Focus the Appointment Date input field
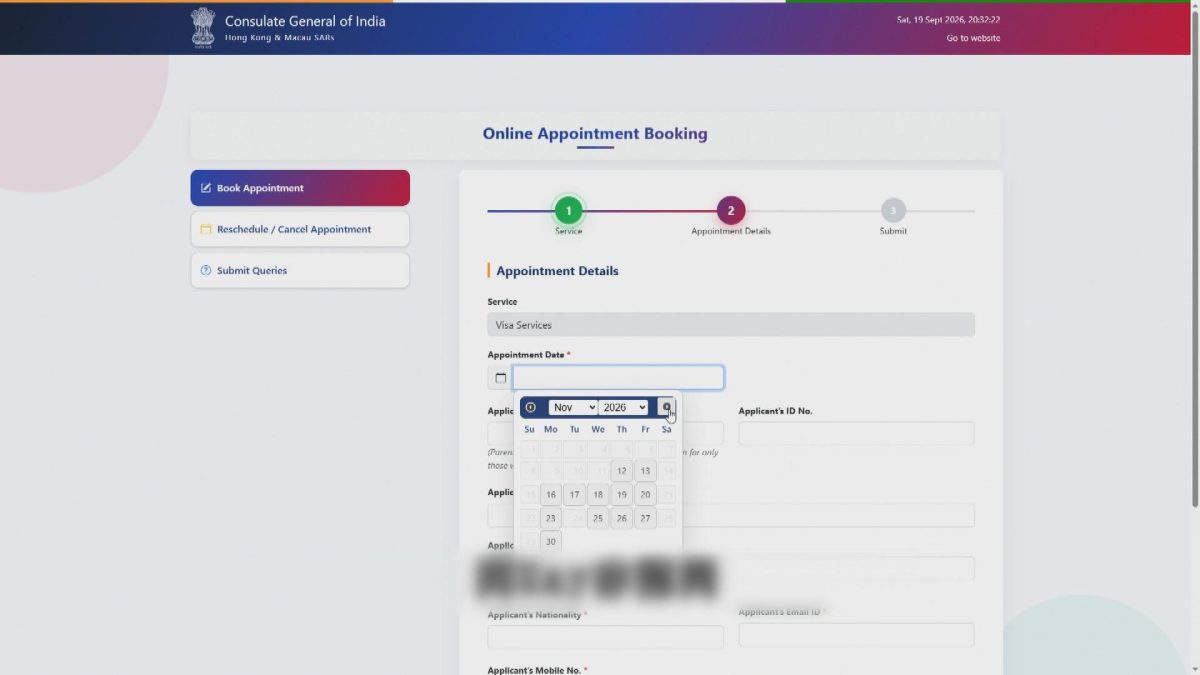This screenshot has height=675, width=1200. coord(618,378)
